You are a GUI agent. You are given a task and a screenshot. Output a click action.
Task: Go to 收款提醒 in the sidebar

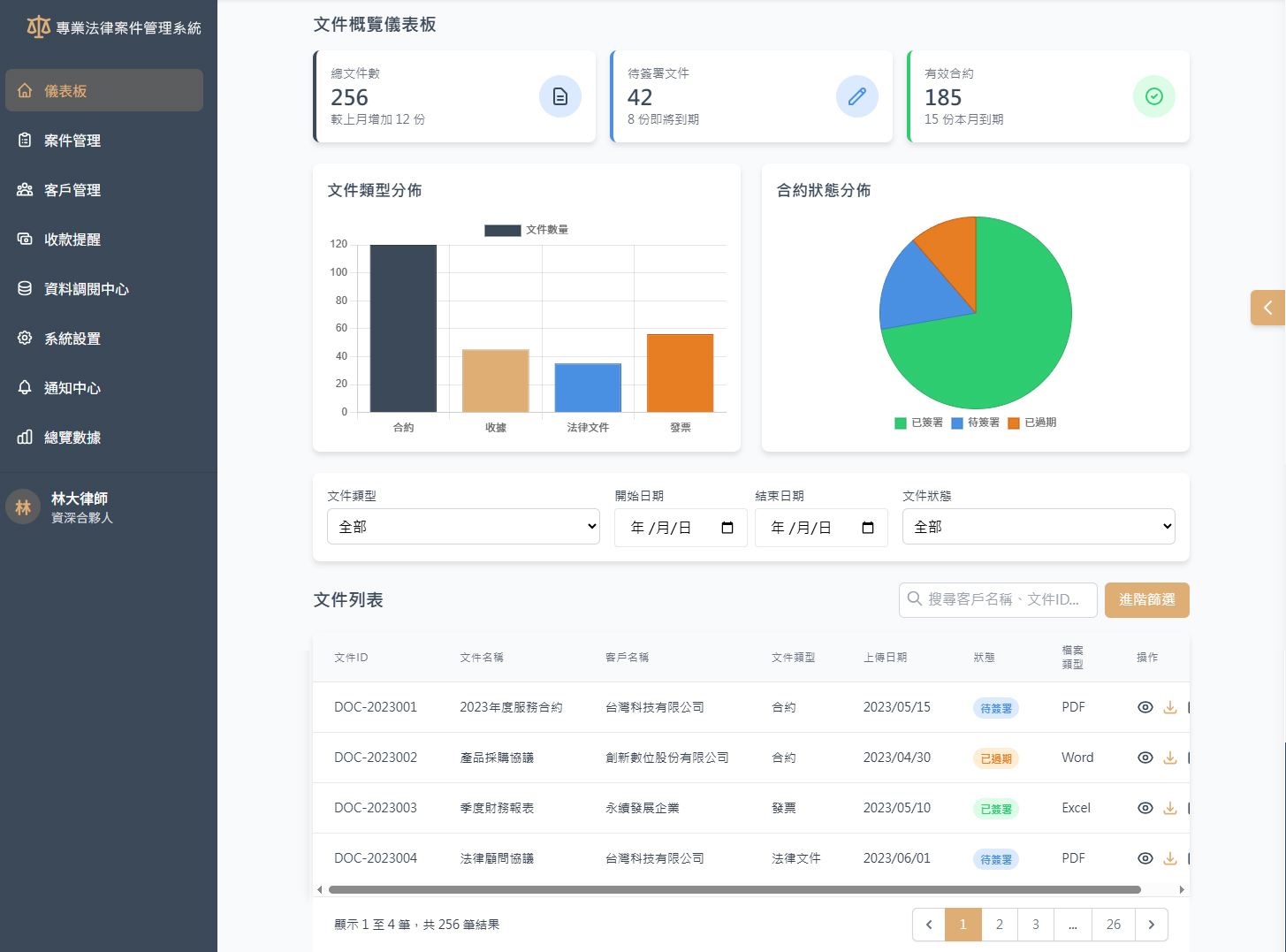click(72, 240)
